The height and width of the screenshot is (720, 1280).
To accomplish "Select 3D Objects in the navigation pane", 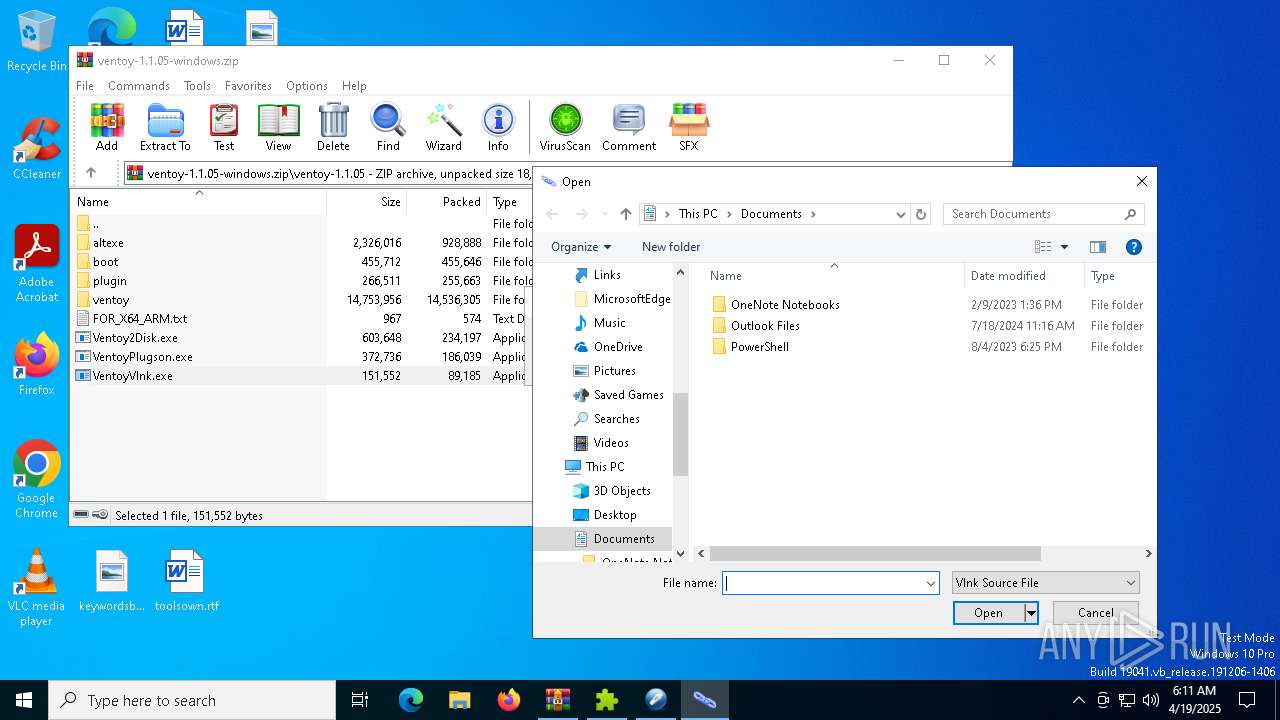I will click(x=622, y=491).
